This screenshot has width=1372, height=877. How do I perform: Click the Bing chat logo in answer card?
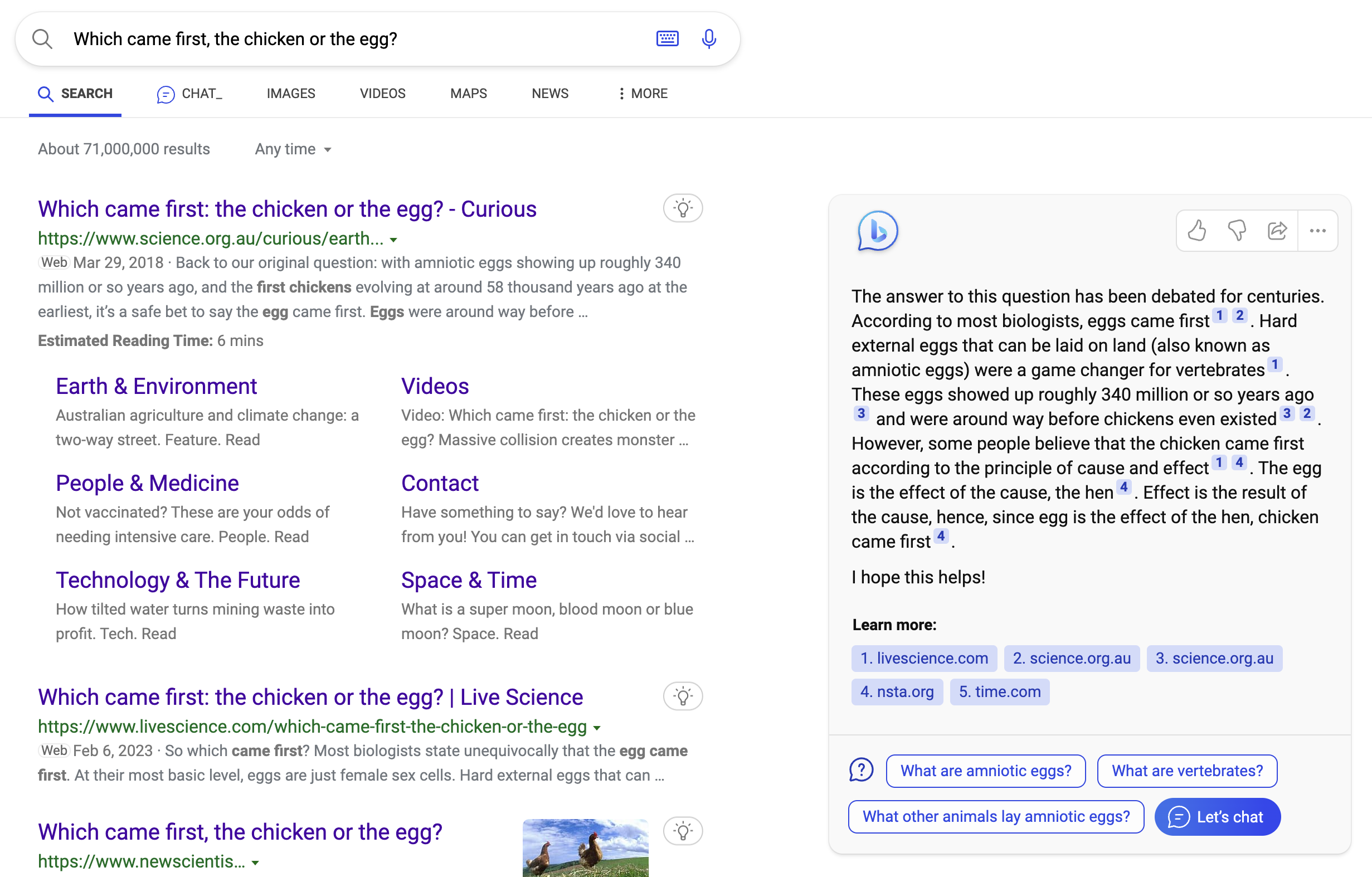[x=878, y=231]
